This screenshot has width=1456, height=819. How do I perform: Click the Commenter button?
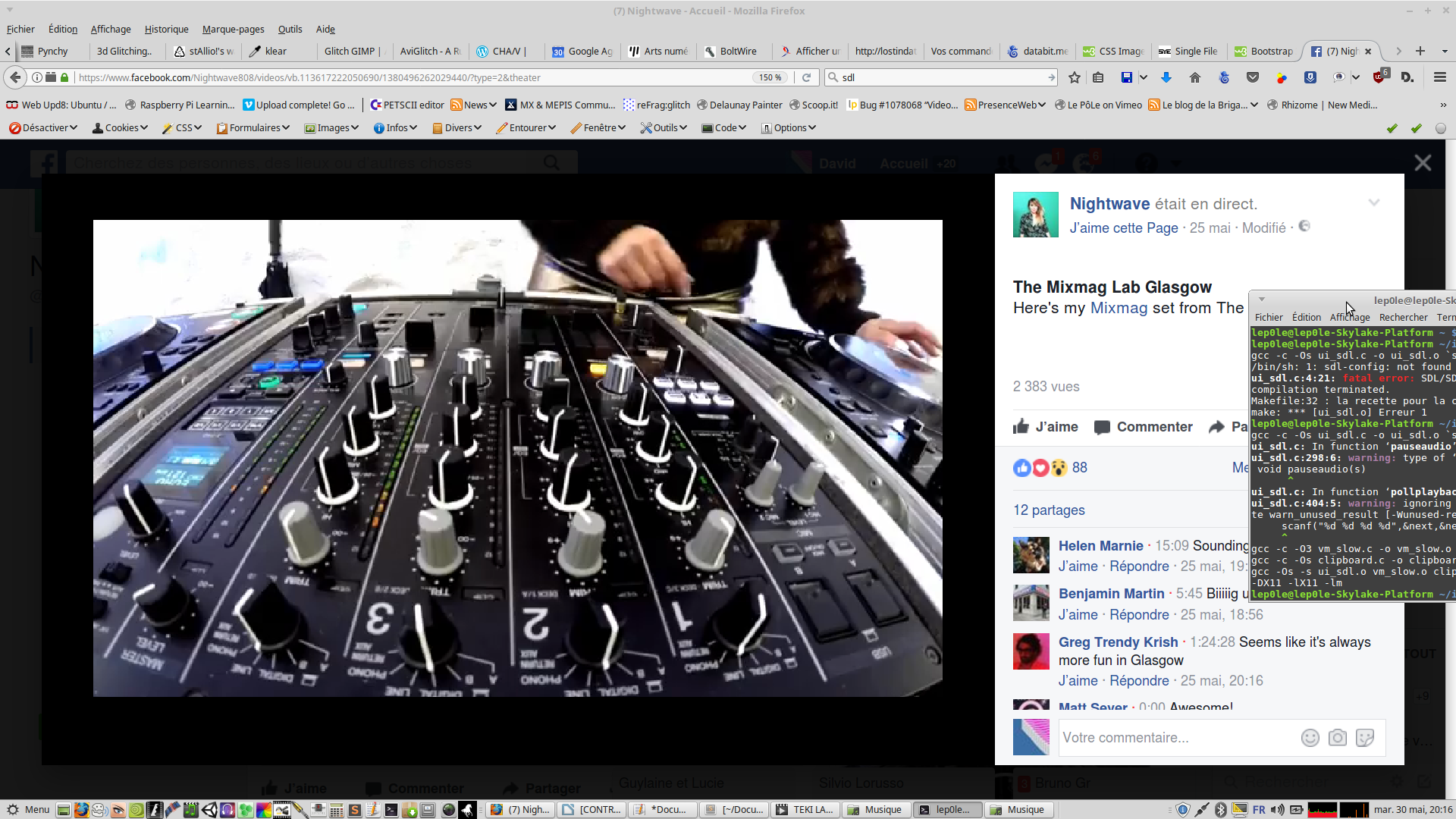click(1144, 427)
